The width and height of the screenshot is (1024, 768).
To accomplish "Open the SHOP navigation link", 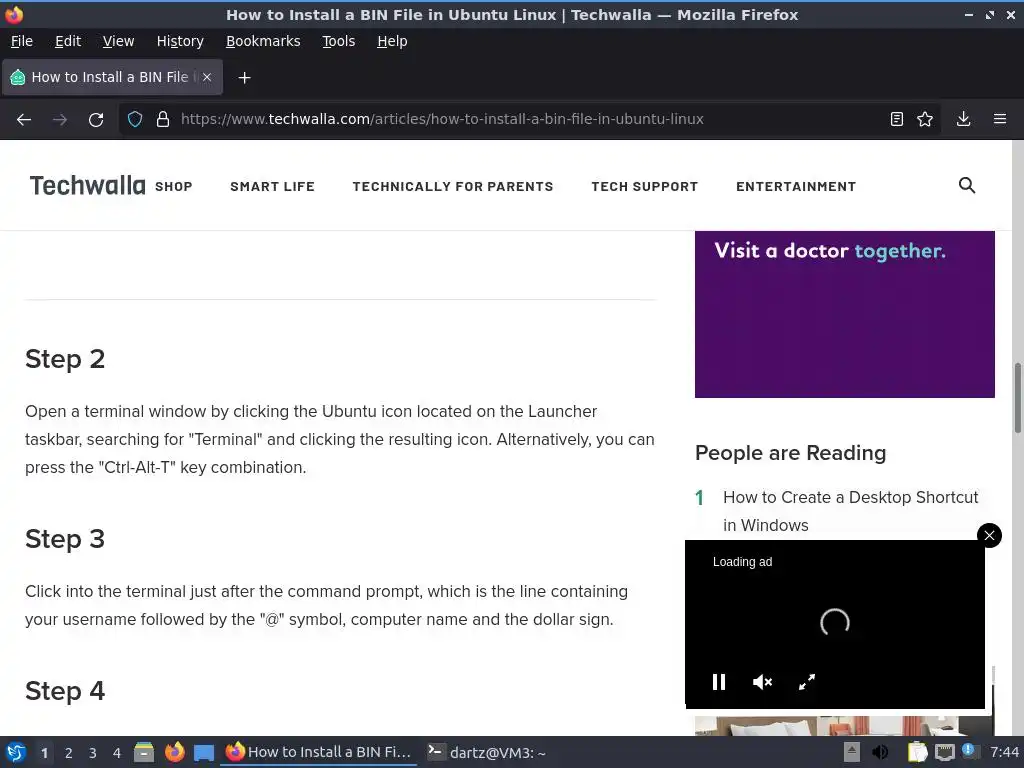I will pyautogui.click(x=174, y=187).
